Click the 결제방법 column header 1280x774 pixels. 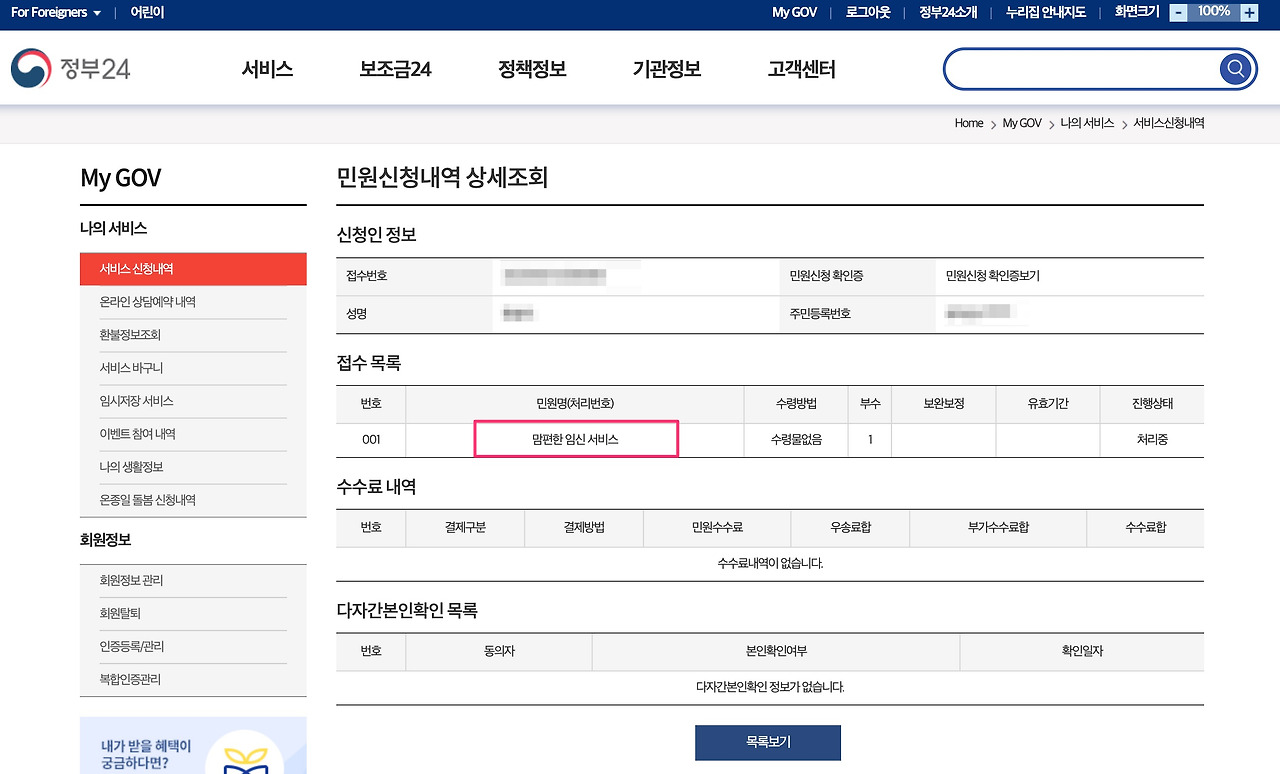pos(584,527)
